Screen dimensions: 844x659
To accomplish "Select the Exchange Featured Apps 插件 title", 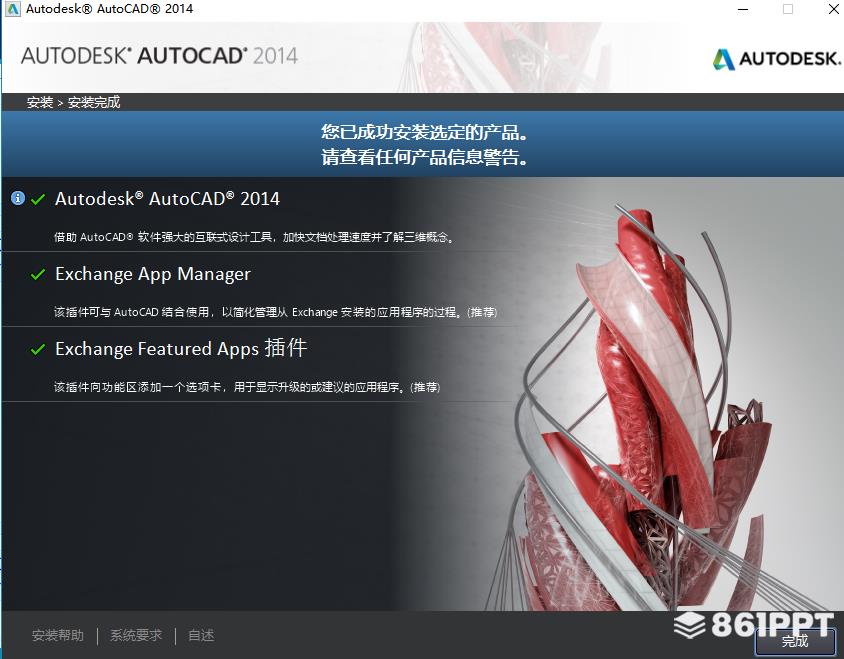I will pyautogui.click(x=181, y=348).
